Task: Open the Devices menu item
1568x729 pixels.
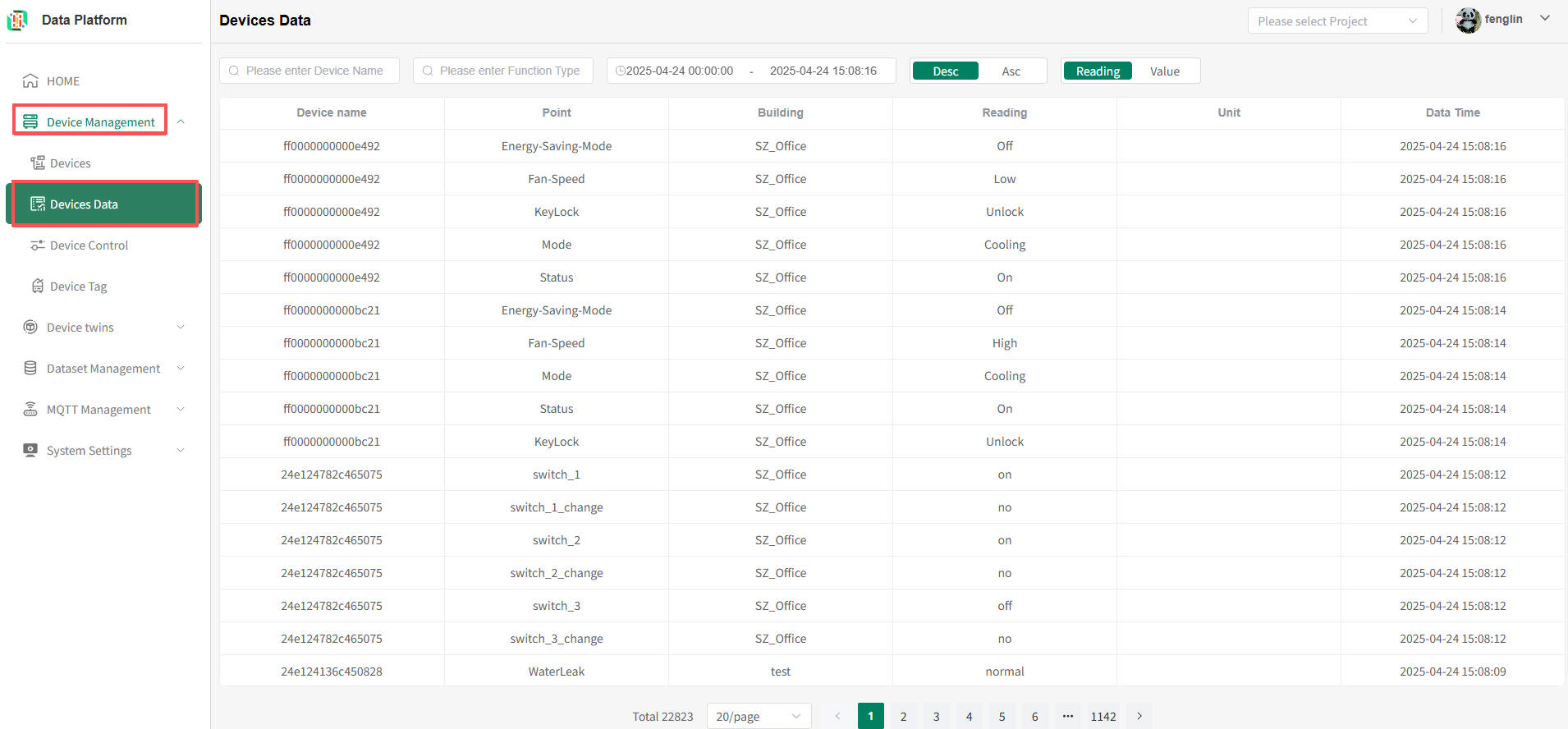Action: pyautogui.click(x=70, y=163)
